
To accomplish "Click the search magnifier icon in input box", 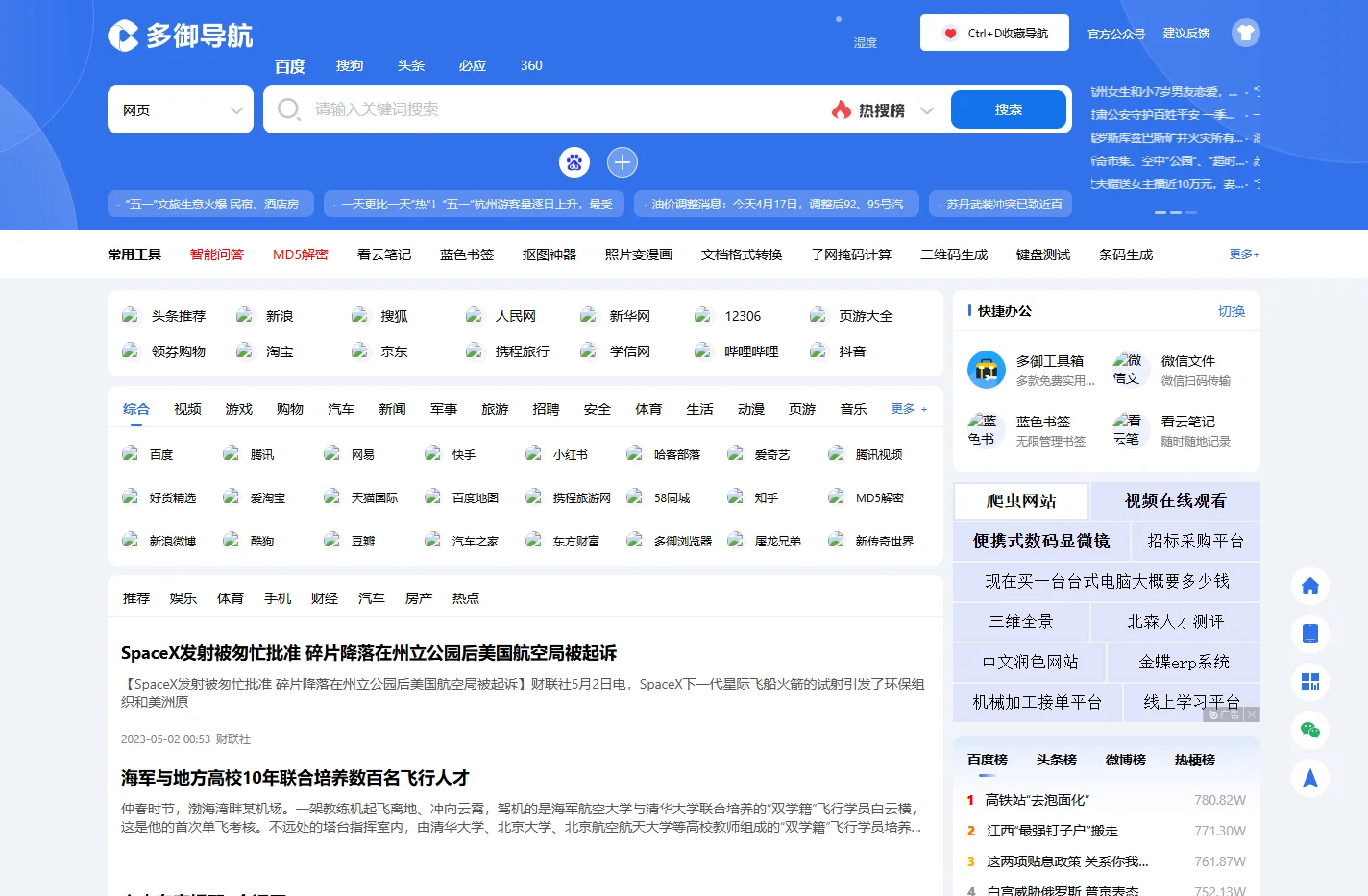I will [x=288, y=109].
